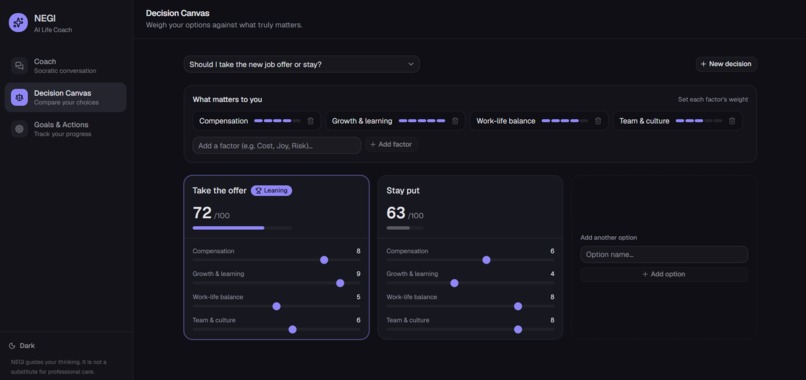Go to the Goals & Actions section
This screenshot has width=806, height=380.
65,129
